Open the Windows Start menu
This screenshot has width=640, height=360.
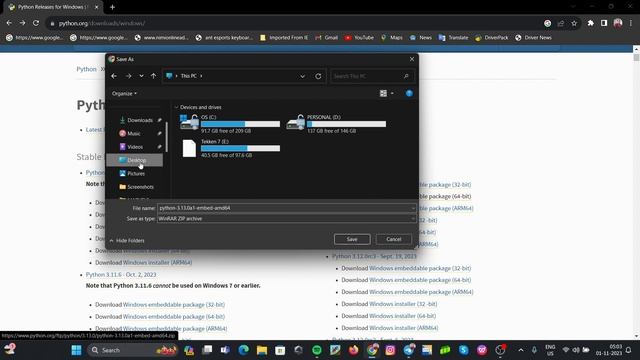76,350
